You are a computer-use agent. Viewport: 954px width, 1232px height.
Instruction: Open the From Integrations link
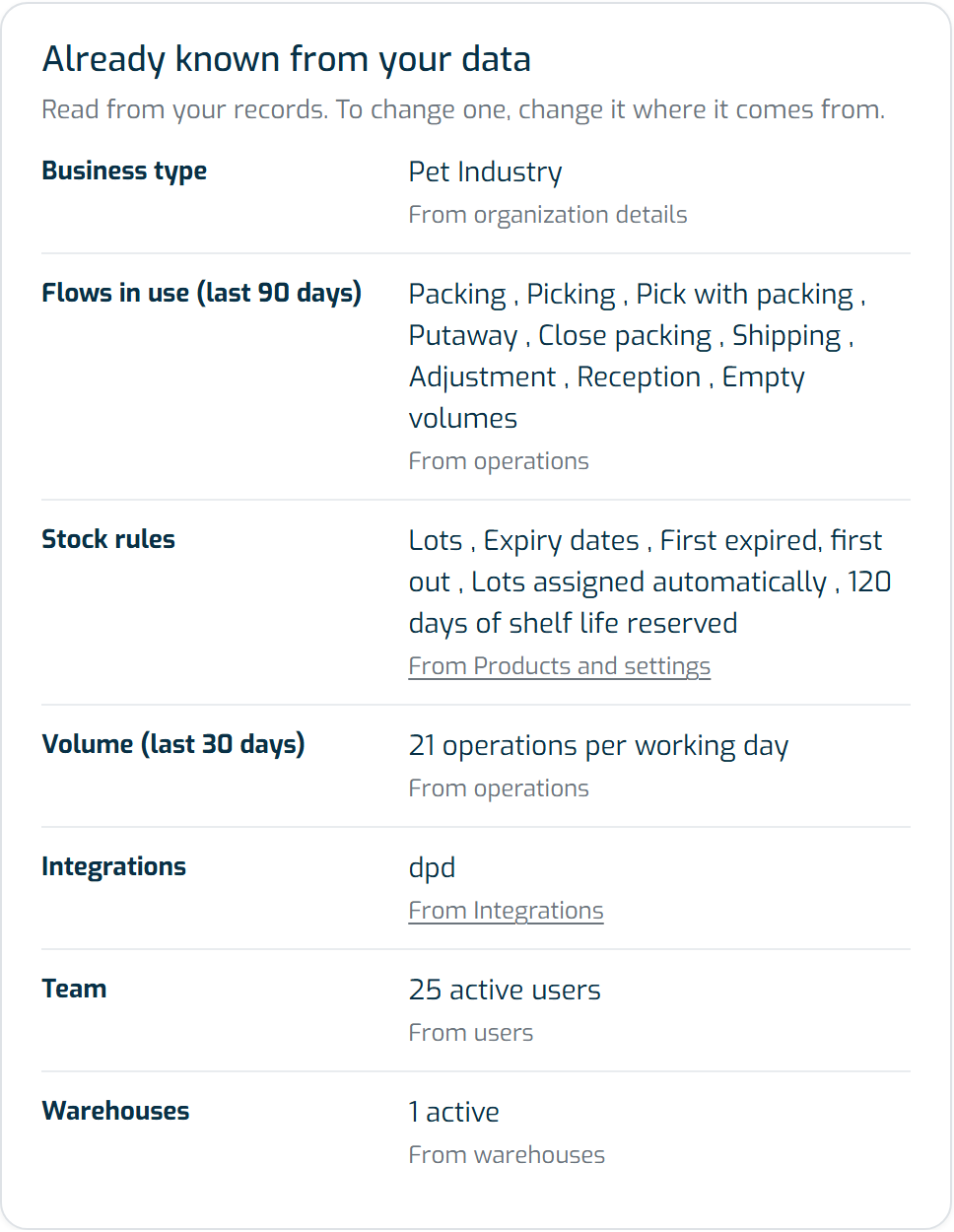coord(506,911)
